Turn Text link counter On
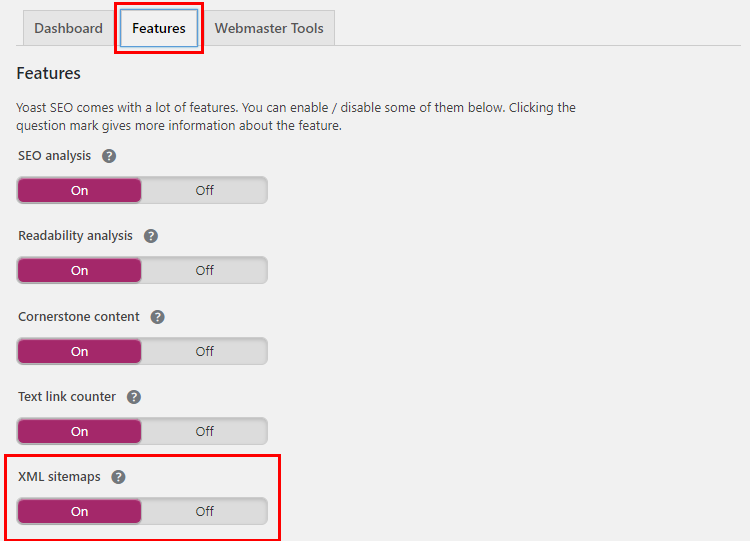 (x=80, y=431)
